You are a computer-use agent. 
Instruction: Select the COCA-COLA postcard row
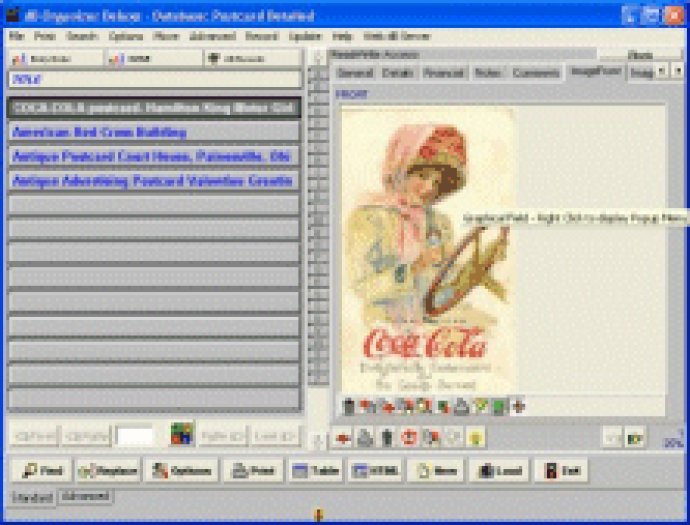(154, 108)
